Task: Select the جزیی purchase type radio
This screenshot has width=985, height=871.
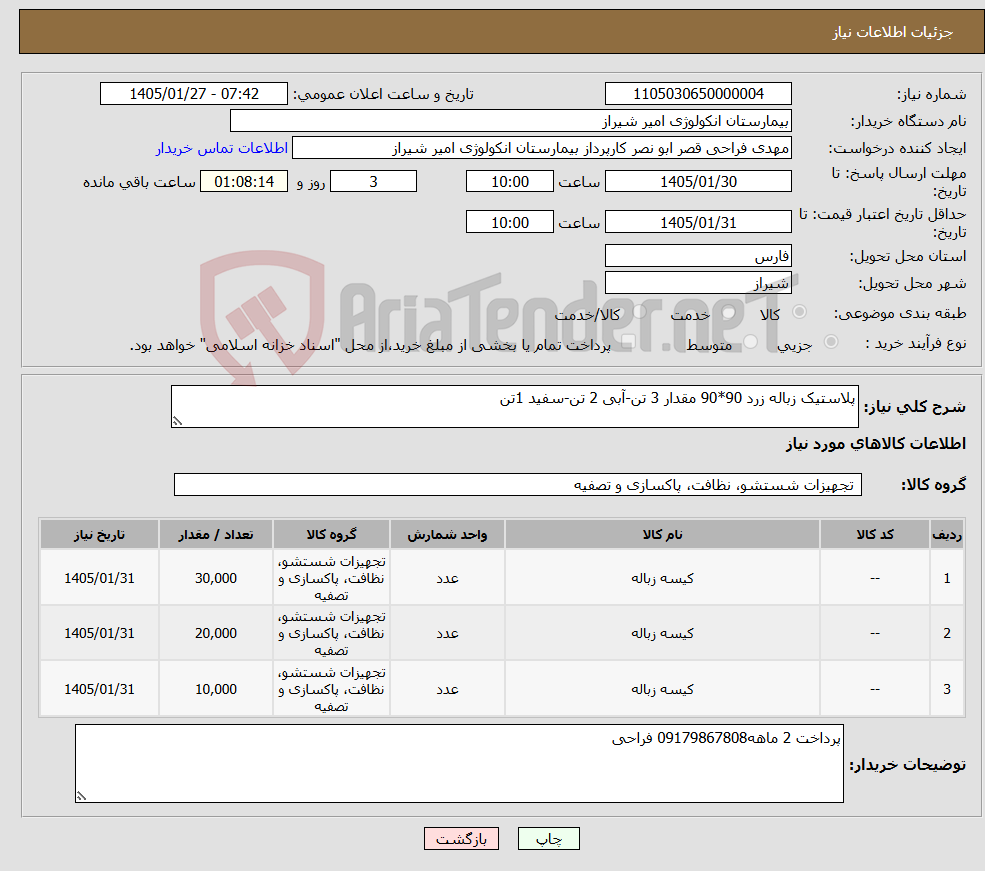Action: (x=831, y=342)
